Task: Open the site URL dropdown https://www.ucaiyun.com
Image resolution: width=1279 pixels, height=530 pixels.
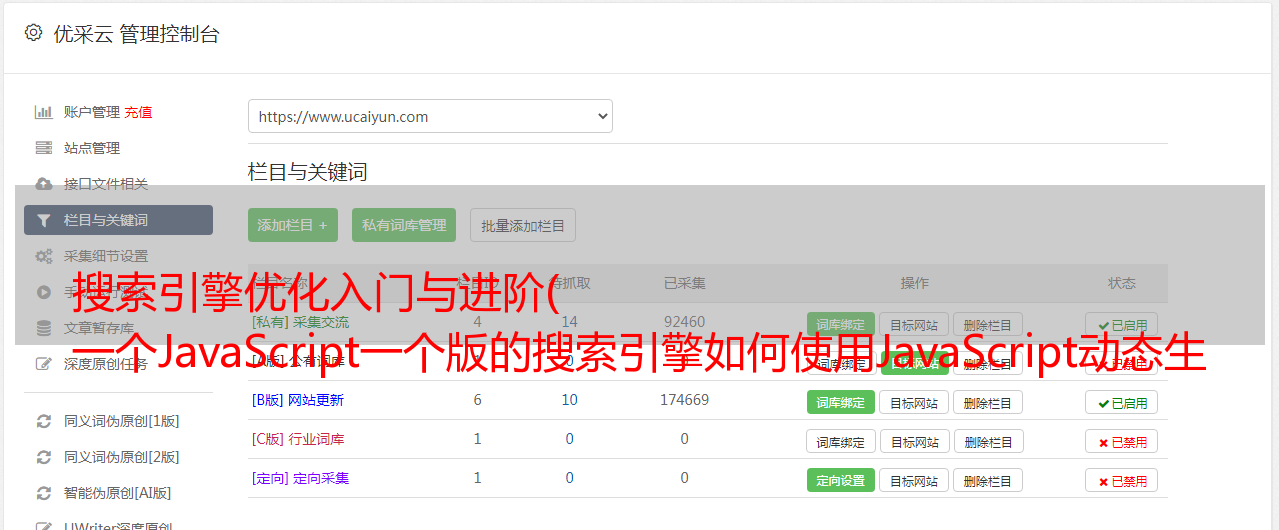Action: click(430, 116)
